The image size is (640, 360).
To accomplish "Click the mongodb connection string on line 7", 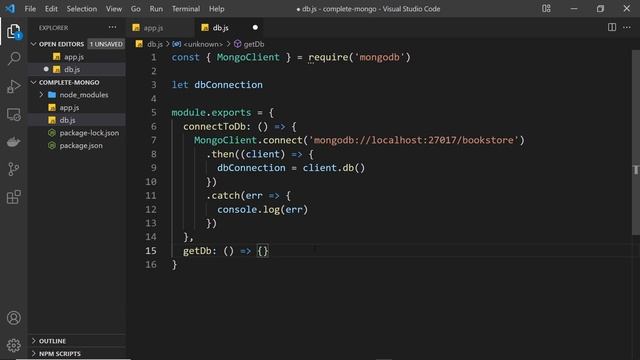I will click(413, 140).
